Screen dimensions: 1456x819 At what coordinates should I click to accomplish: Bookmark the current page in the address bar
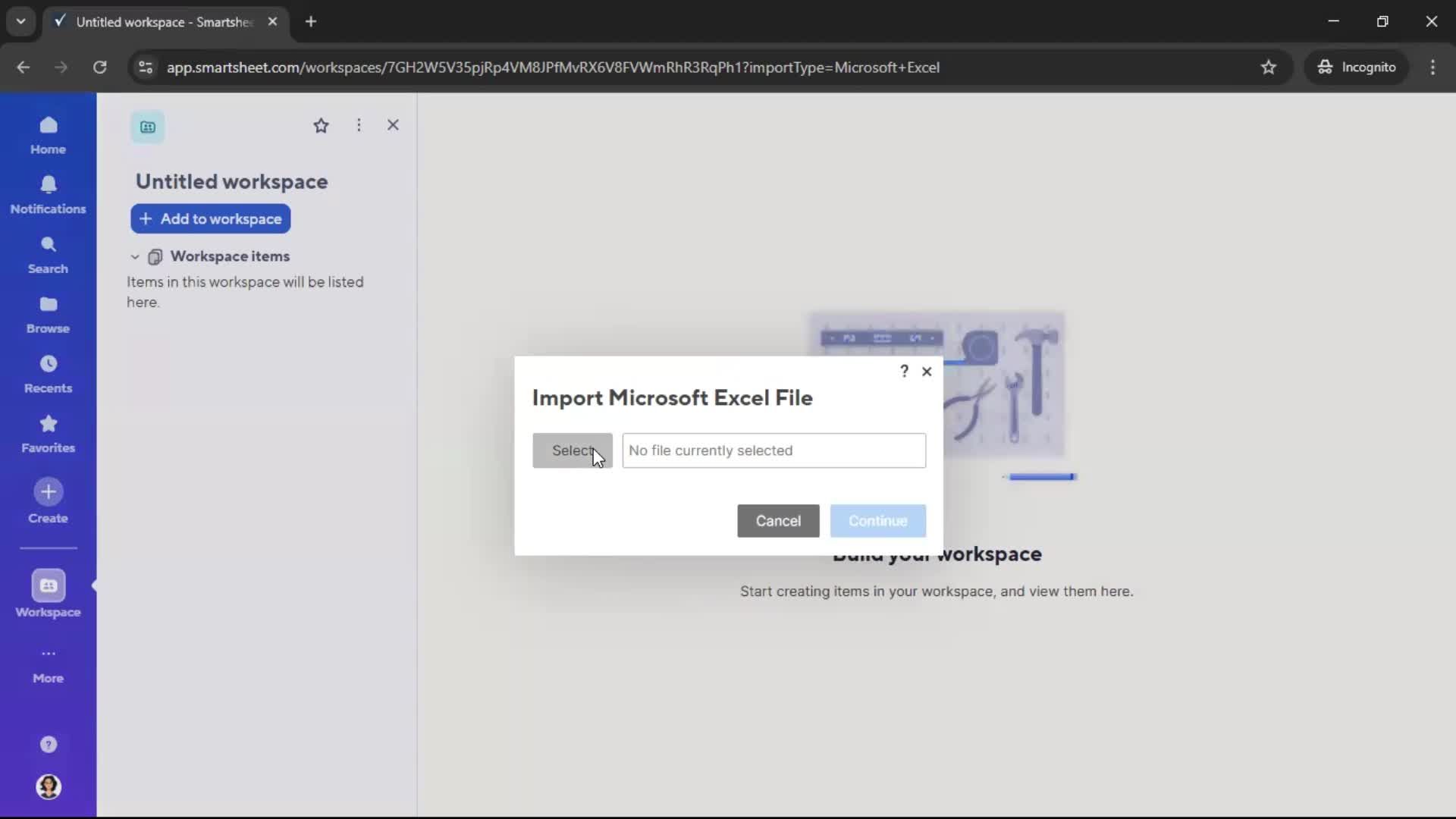point(1269,67)
